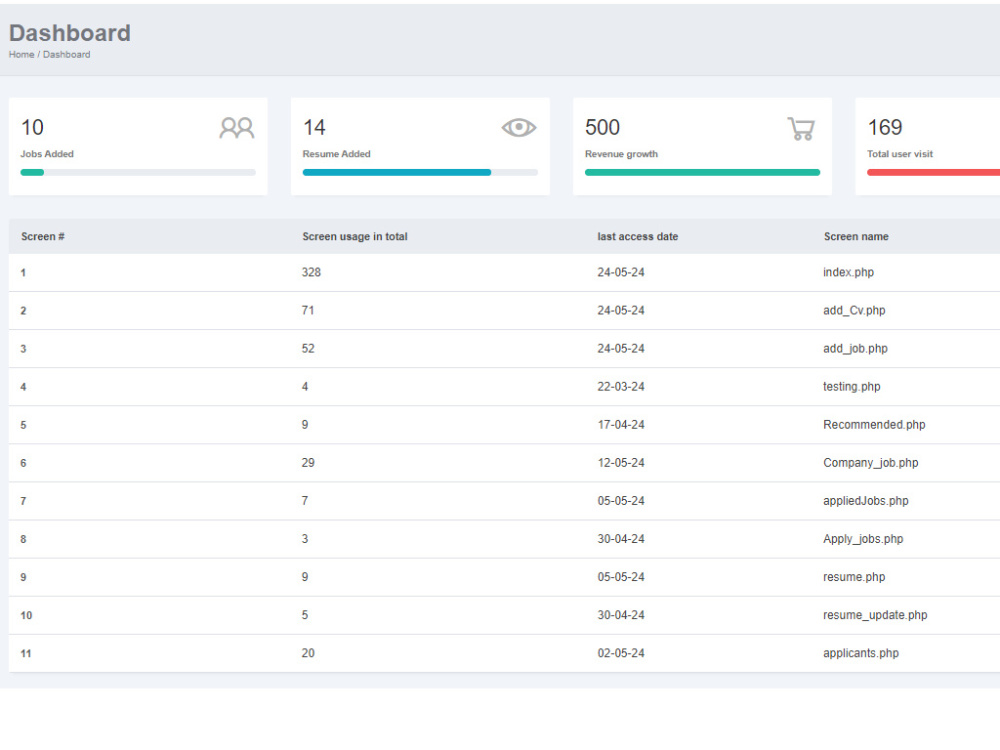Select the index.php screen name

(848, 272)
